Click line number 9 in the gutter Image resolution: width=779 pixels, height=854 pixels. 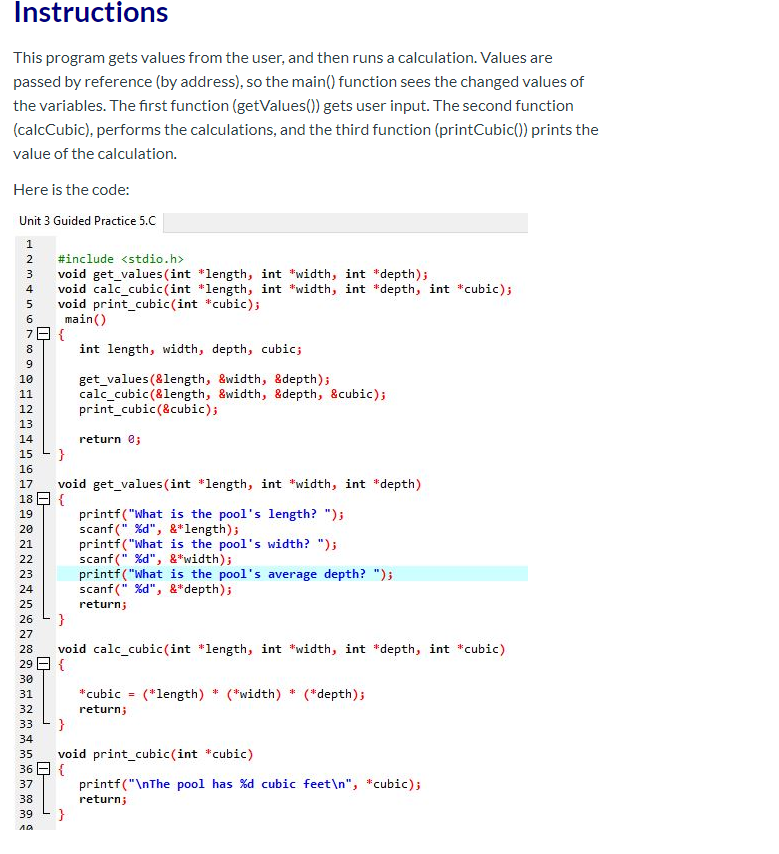click(x=29, y=364)
